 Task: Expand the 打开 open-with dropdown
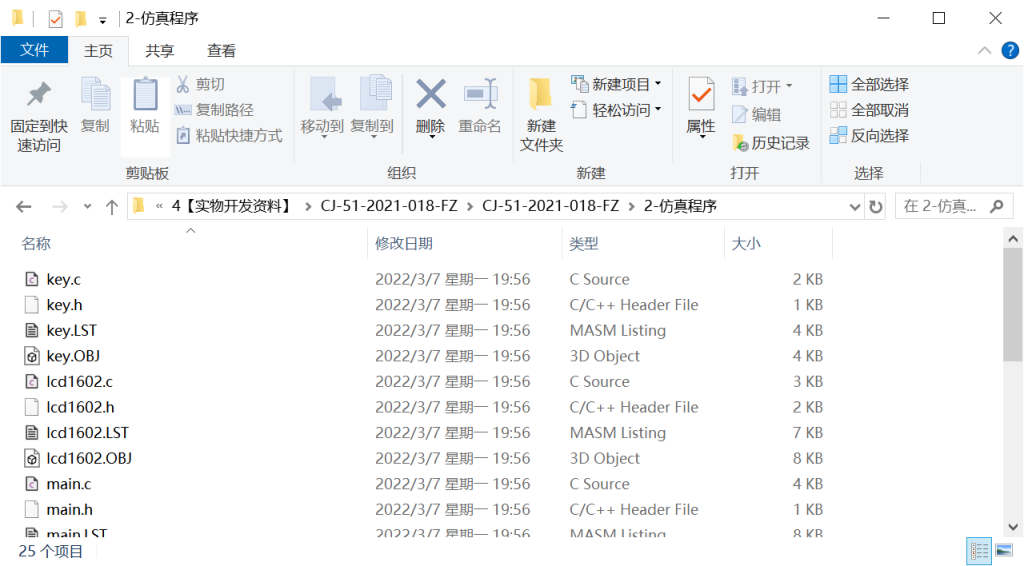[x=789, y=86]
